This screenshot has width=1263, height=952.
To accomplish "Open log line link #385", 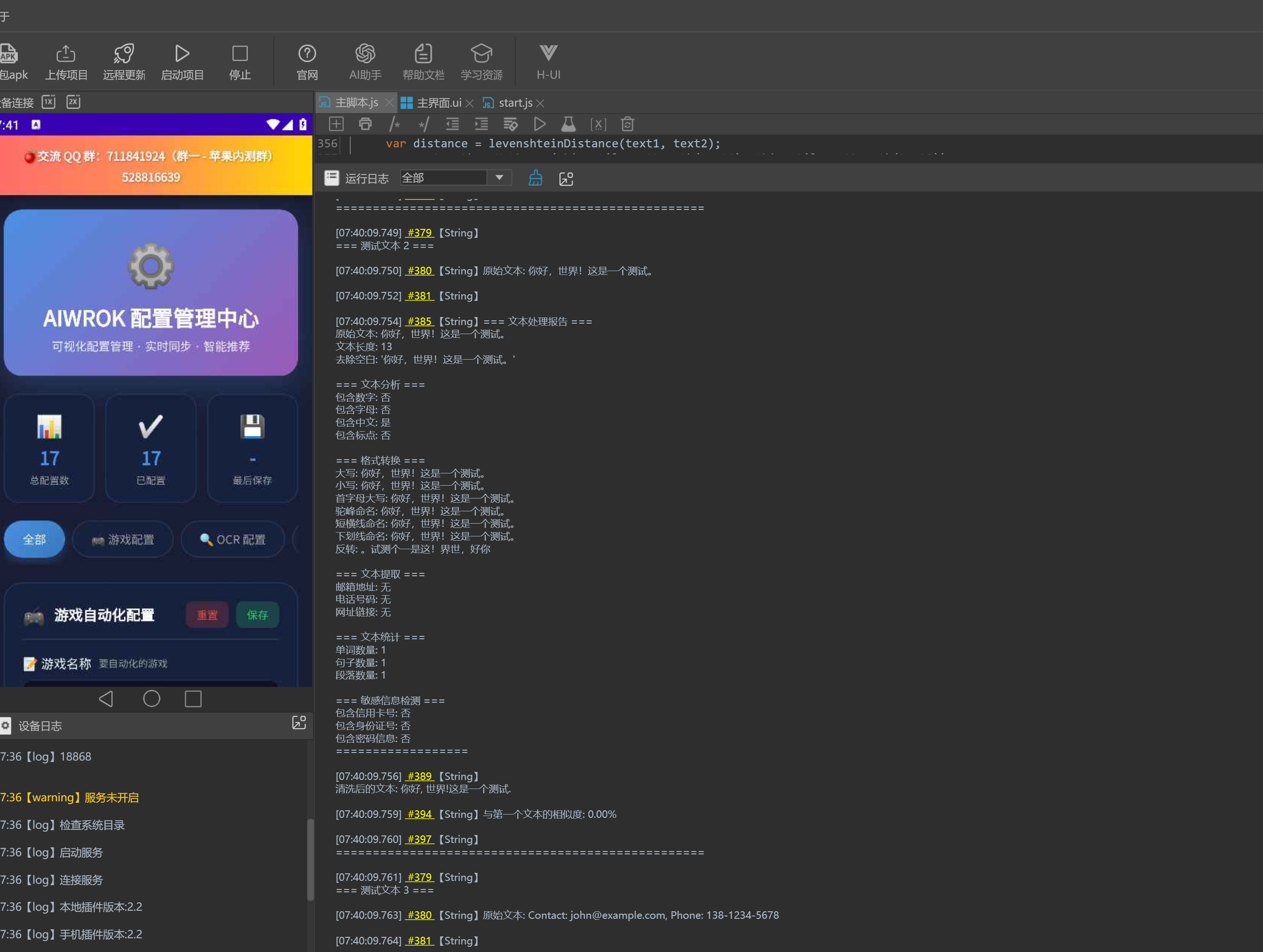I will click(x=420, y=321).
